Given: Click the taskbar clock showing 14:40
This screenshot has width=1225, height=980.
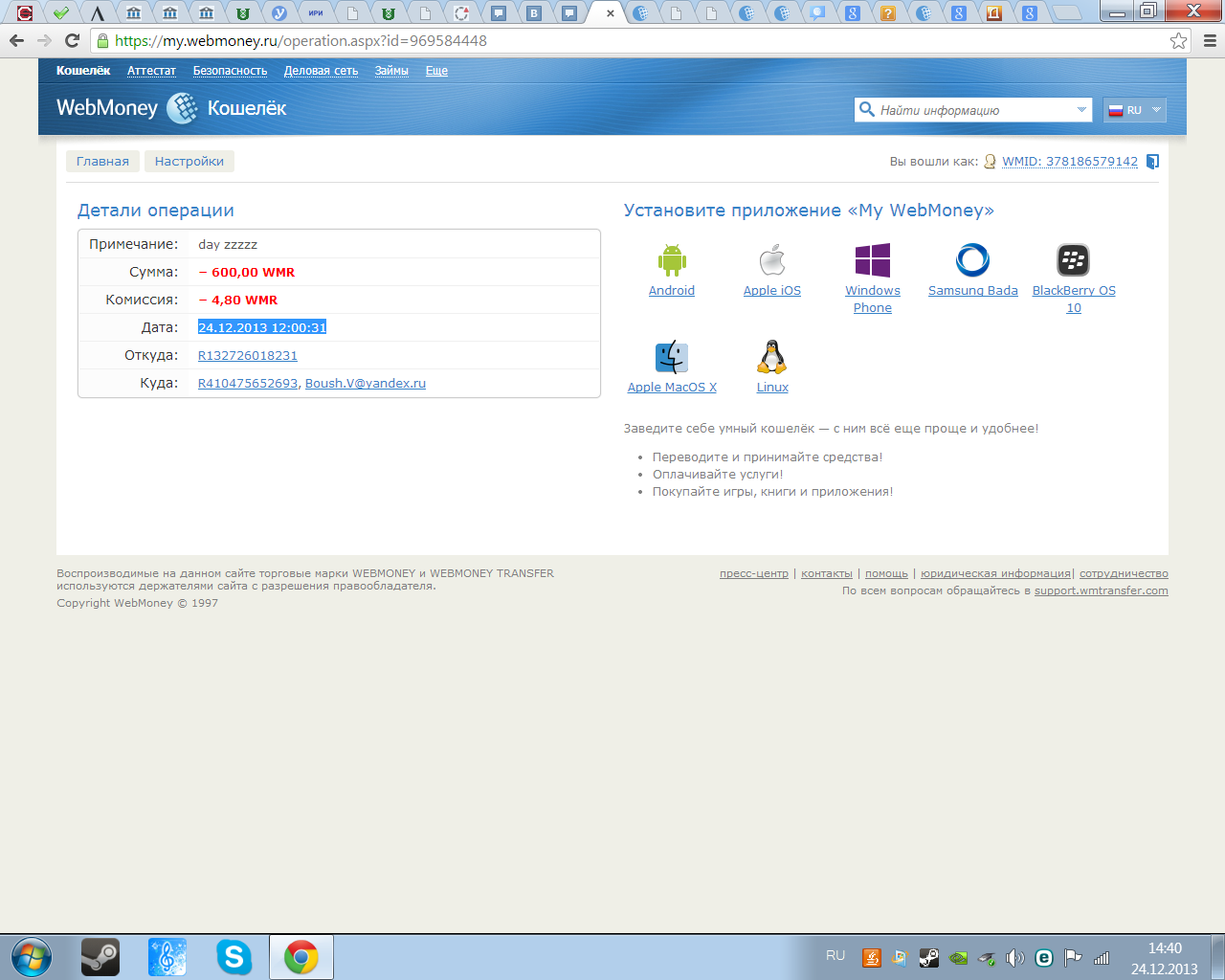Looking at the screenshot, I should 1165,948.
